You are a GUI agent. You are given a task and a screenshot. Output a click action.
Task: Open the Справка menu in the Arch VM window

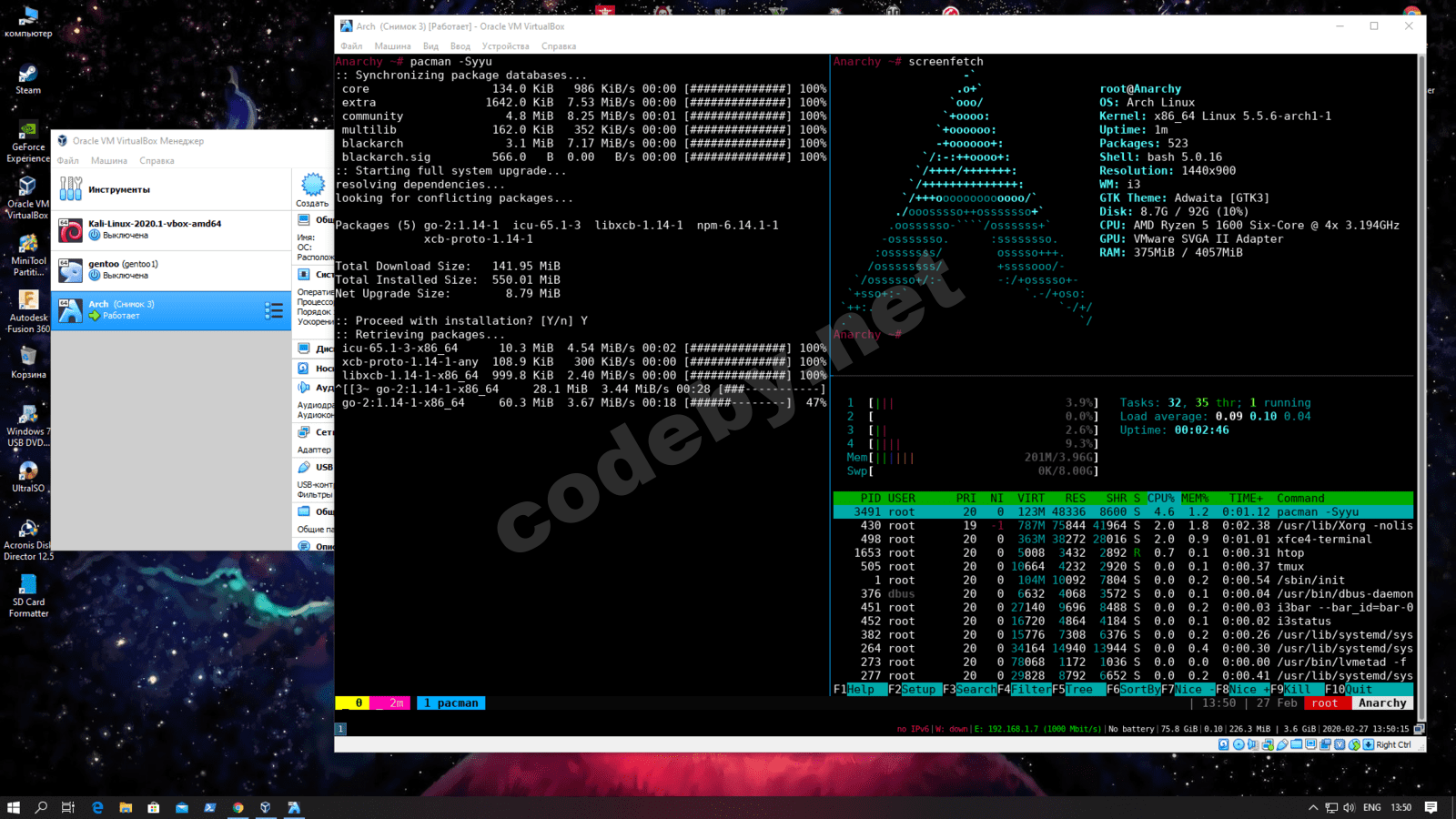pyautogui.click(x=559, y=46)
